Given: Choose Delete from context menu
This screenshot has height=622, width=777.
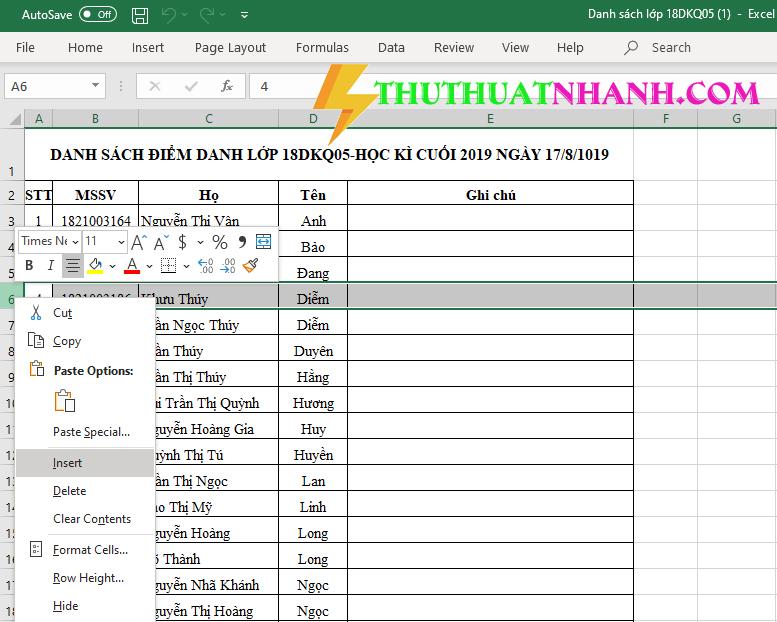Looking at the screenshot, I should point(70,491).
